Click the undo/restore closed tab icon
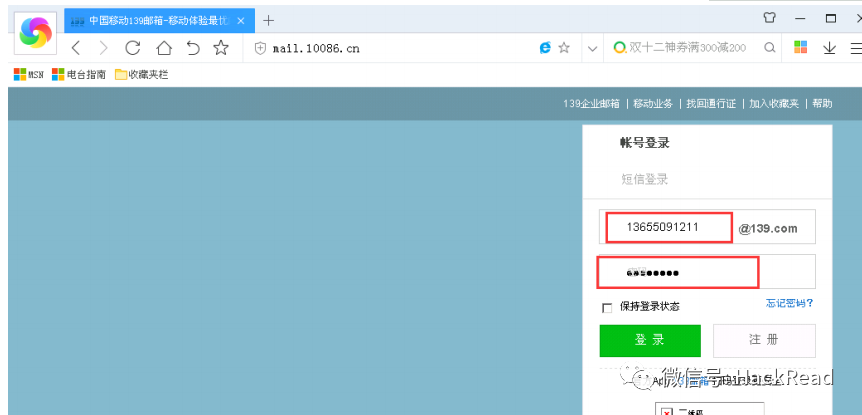 [x=192, y=48]
